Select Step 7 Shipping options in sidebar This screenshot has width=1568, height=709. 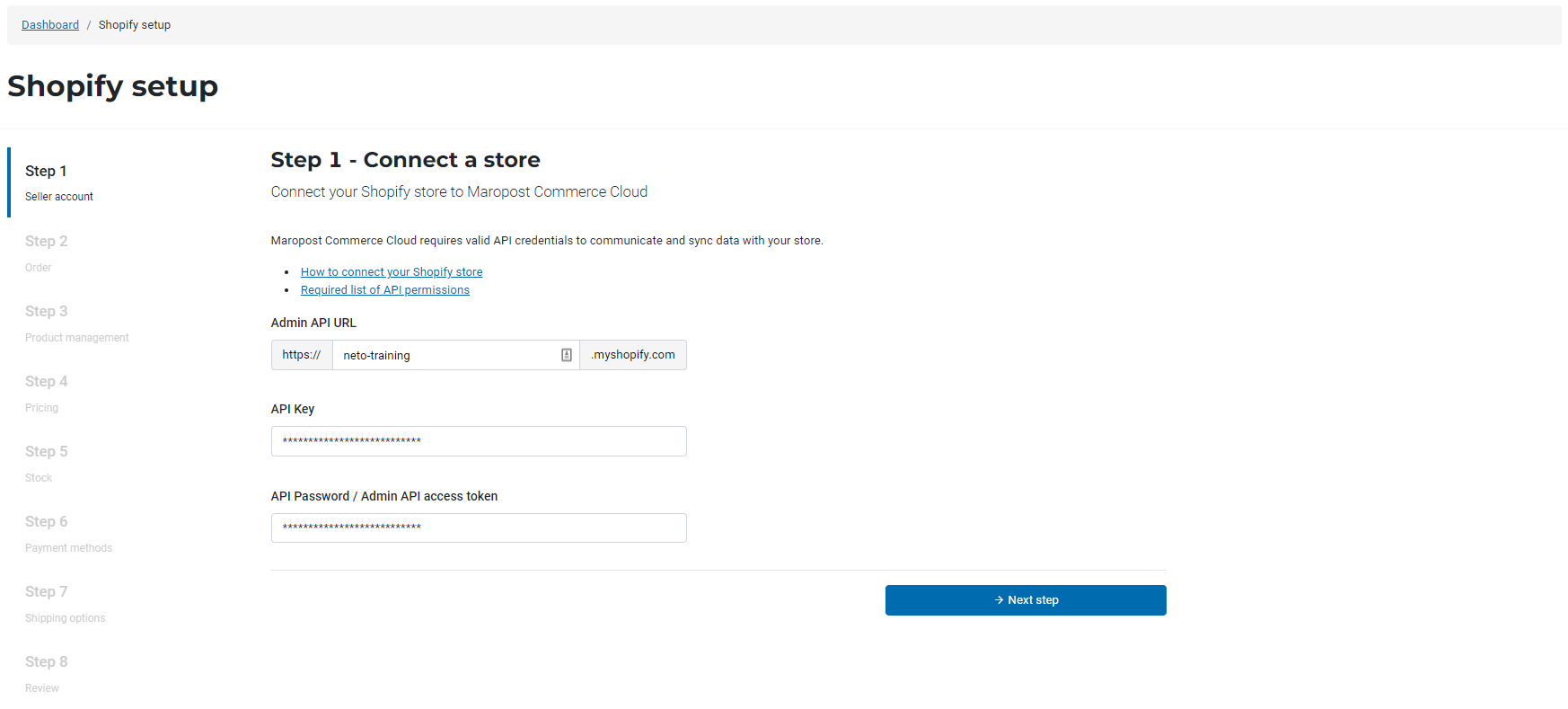65,603
